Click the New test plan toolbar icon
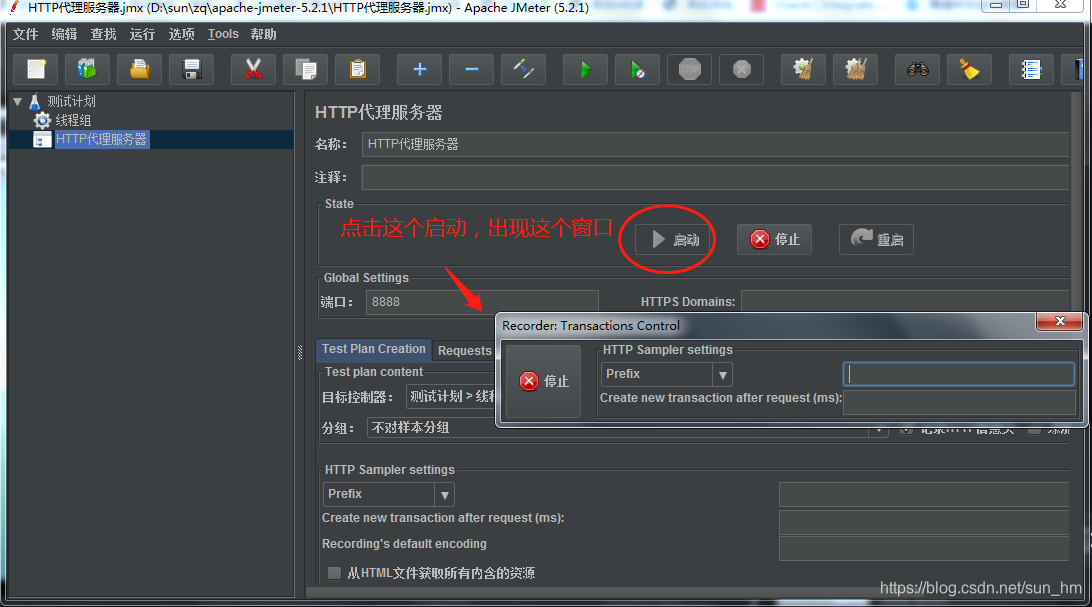 36,69
